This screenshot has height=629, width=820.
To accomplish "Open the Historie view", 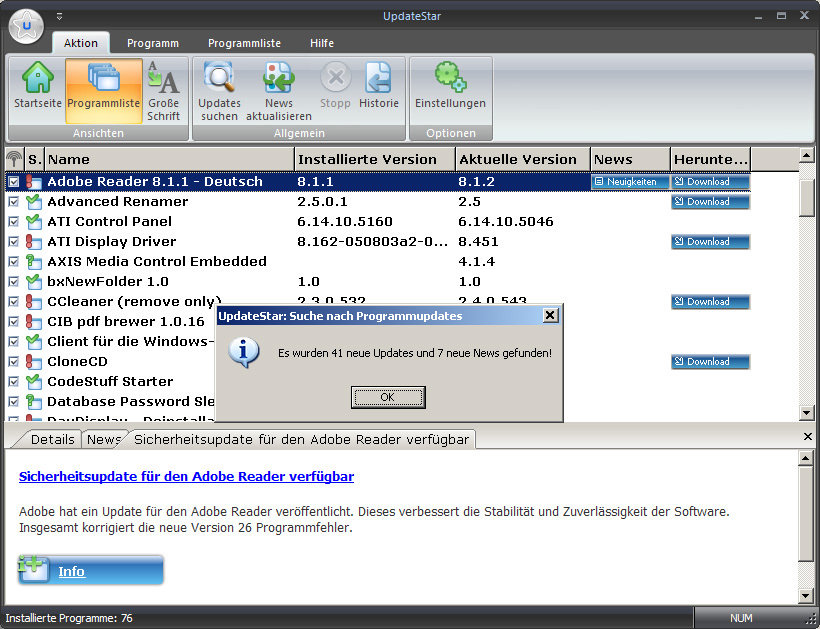I will click(x=379, y=85).
